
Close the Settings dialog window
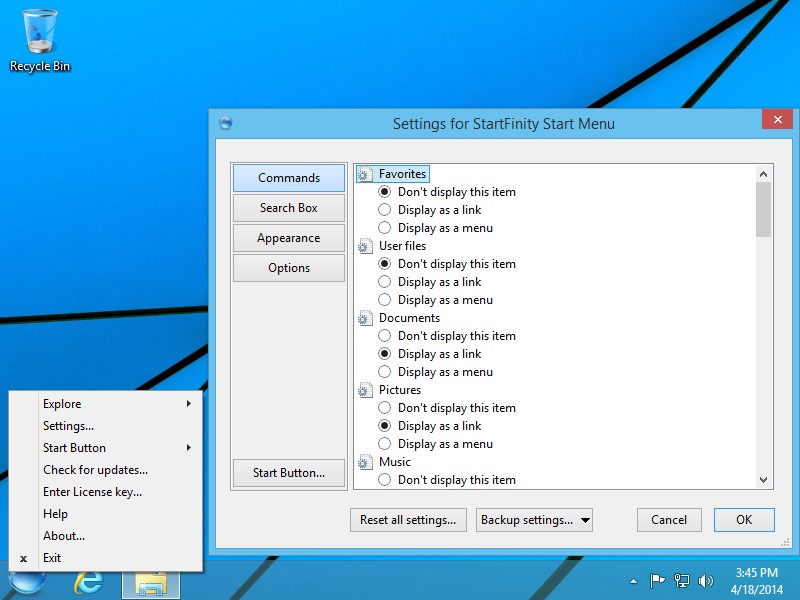click(778, 119)
